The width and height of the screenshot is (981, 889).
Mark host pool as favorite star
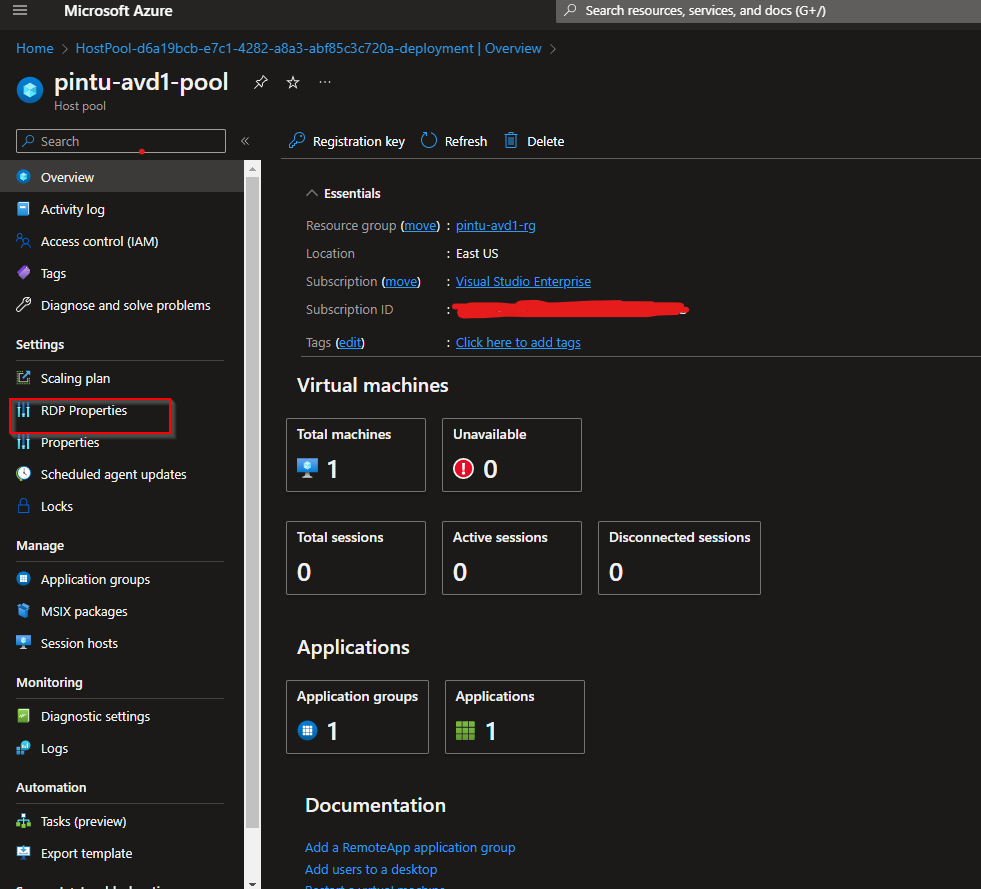click(293, 82)
